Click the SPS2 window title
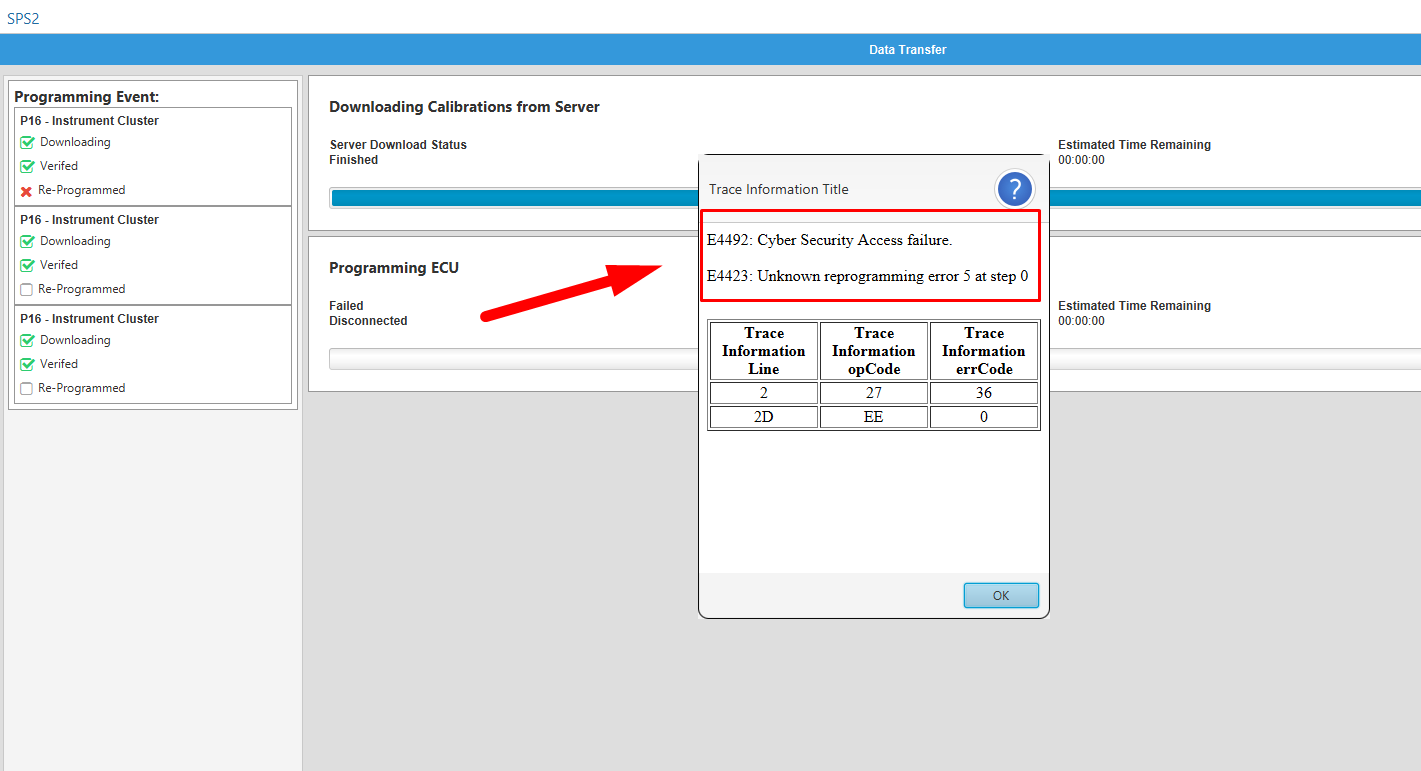Viewport: 1421px width, 771px height. point(23,18)
